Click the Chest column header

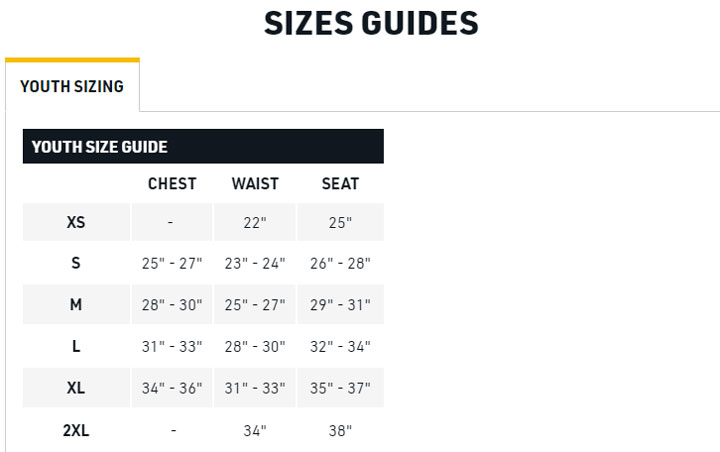172,184
